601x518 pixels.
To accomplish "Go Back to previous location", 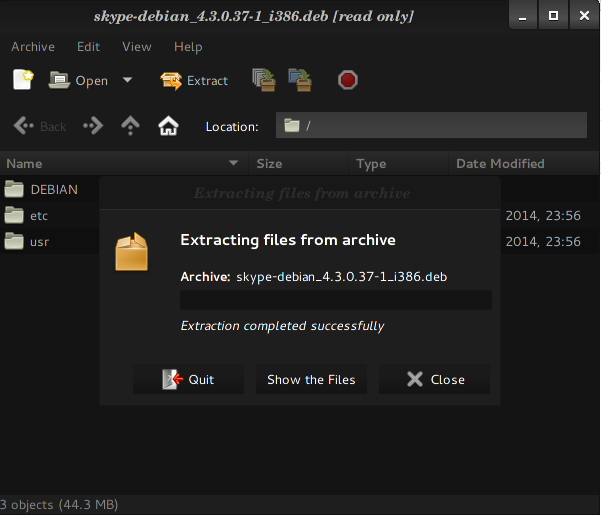I will pos(39,126).
